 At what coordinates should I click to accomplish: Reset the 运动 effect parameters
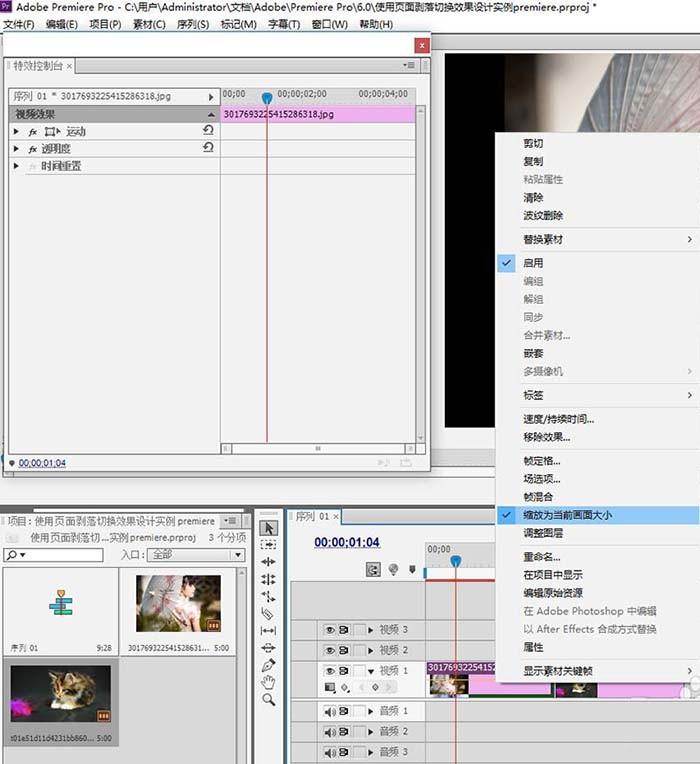(x=208, y=131)
